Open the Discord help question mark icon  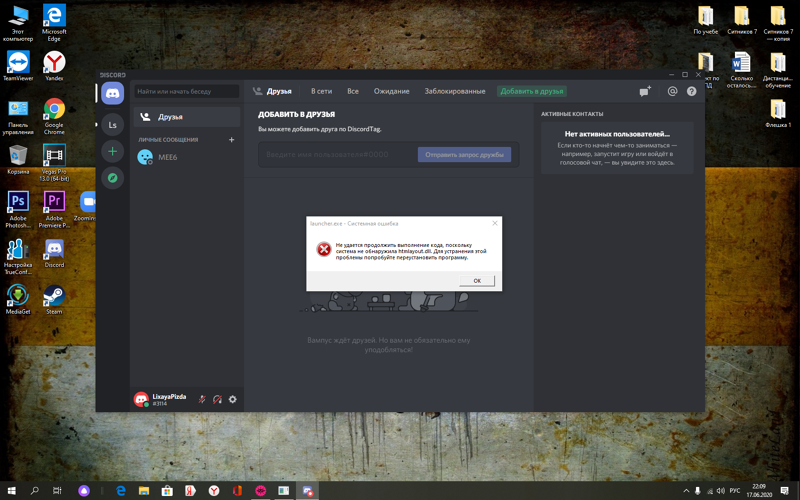691,91
